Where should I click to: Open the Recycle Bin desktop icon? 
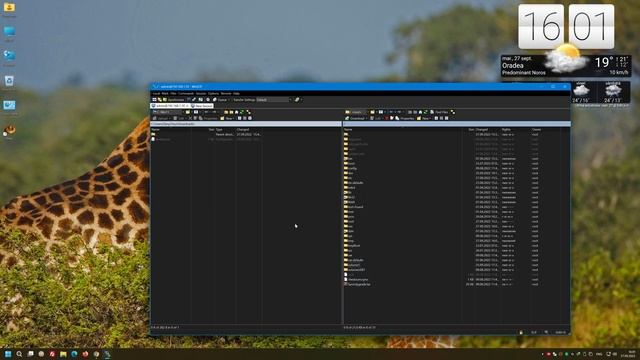(x=9, y=81)
